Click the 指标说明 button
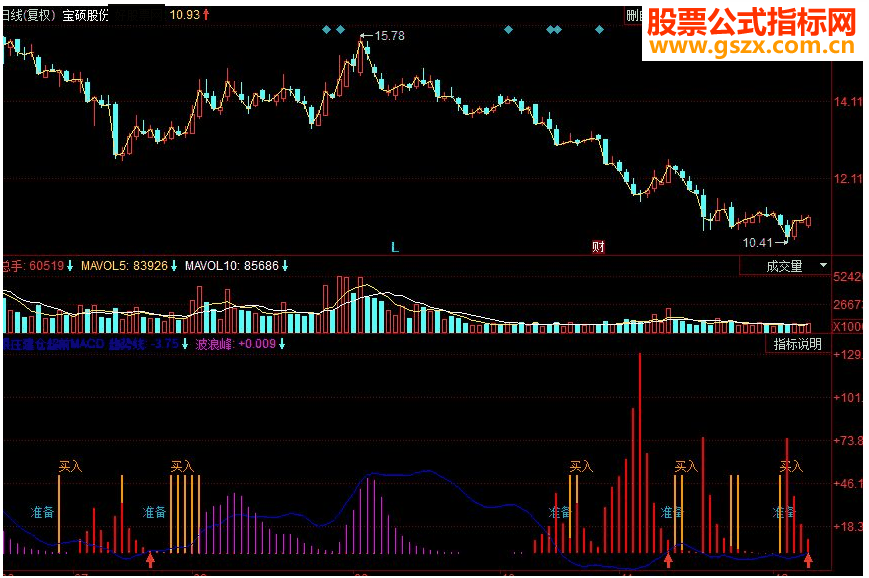This screenshot has height=578, width=869. tap(797, 345)
